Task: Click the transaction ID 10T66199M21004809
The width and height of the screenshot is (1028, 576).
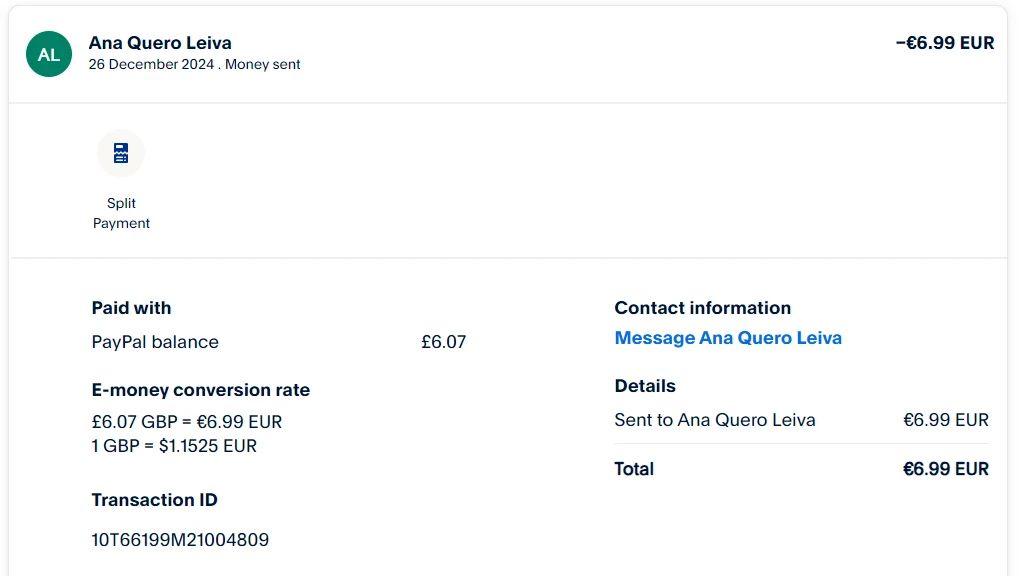Action: coord(180,540)
